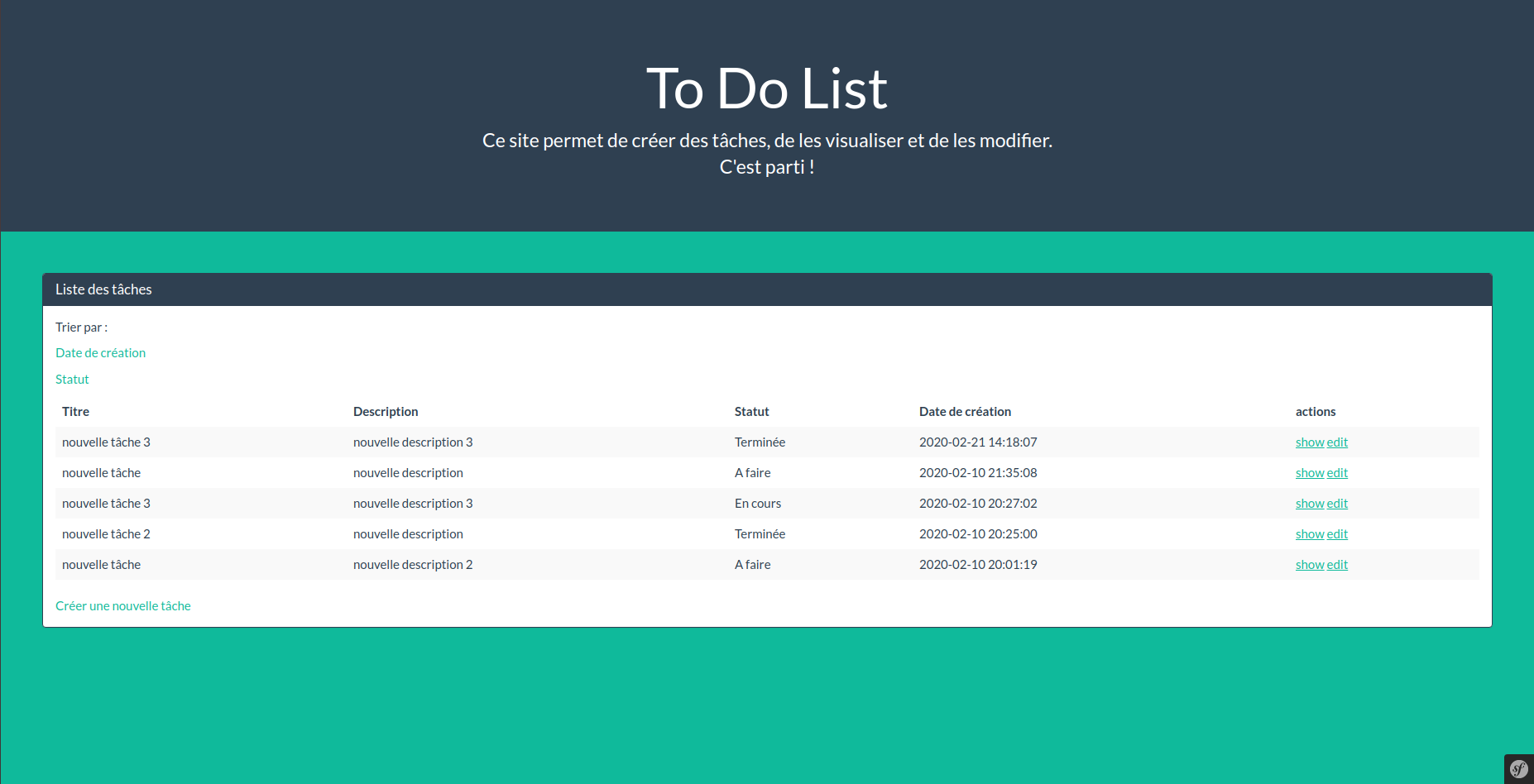Sort tasks by Date de création link
This screenshot has height=784, width=1534.
coord(100,353)
